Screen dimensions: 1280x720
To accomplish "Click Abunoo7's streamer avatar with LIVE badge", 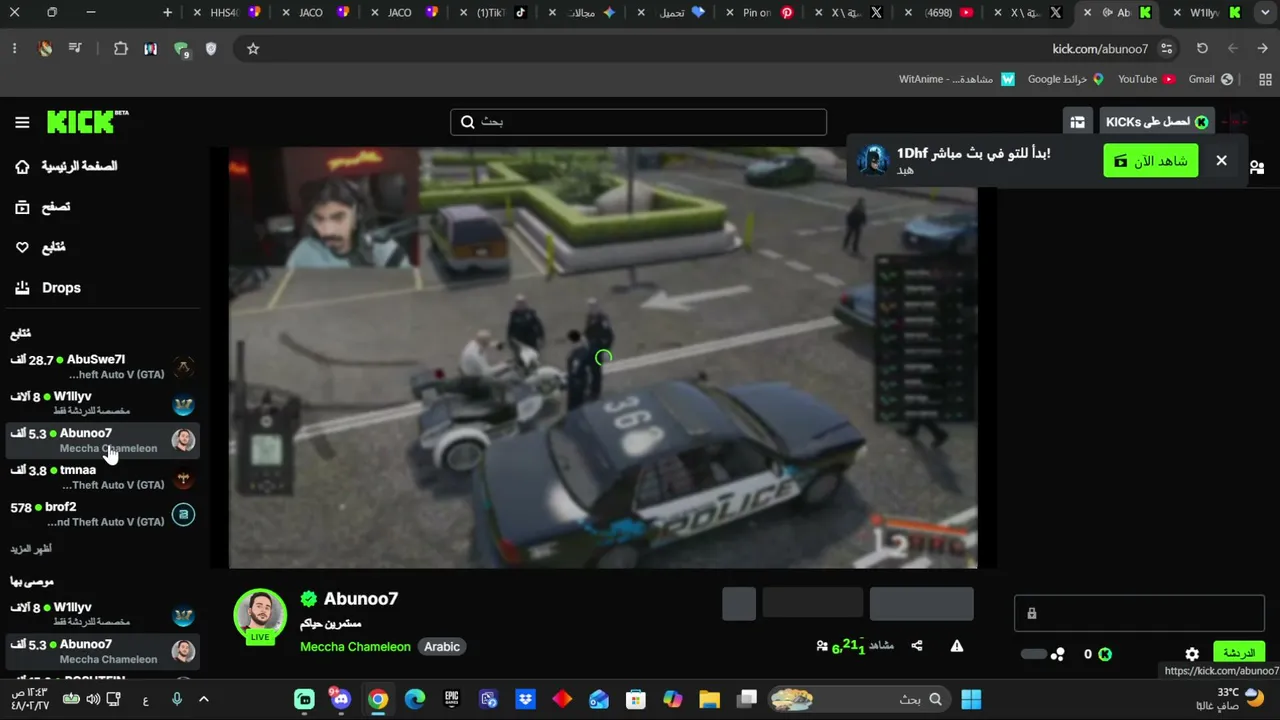I will (x=260, y=616).
